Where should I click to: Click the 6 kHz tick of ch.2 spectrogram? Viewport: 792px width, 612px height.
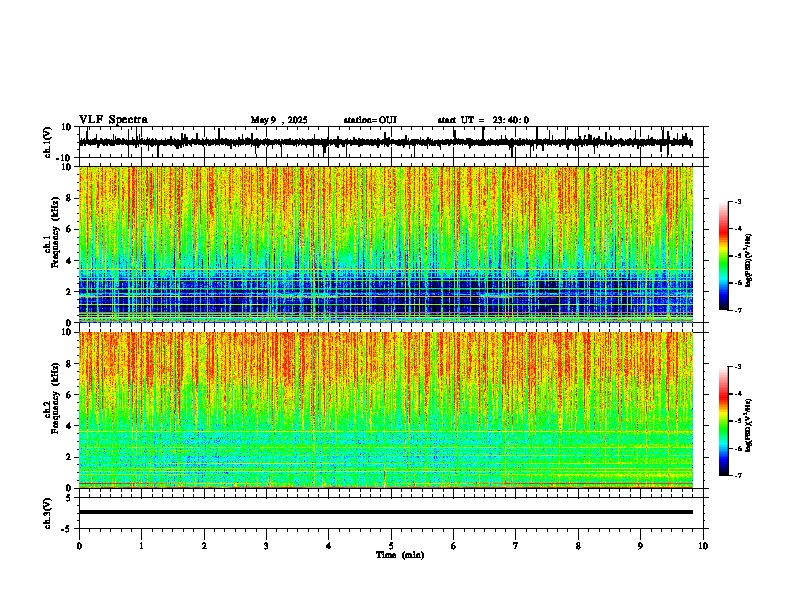pos(69,395)
